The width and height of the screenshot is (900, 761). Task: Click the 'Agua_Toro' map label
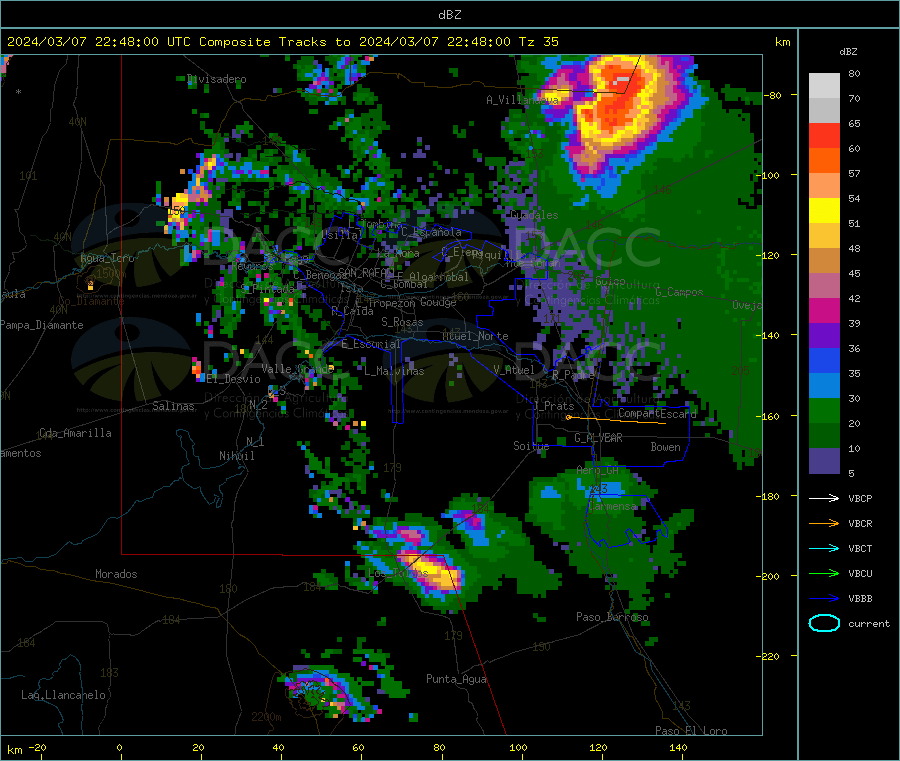pyautogui.click(x=107, y=258)
